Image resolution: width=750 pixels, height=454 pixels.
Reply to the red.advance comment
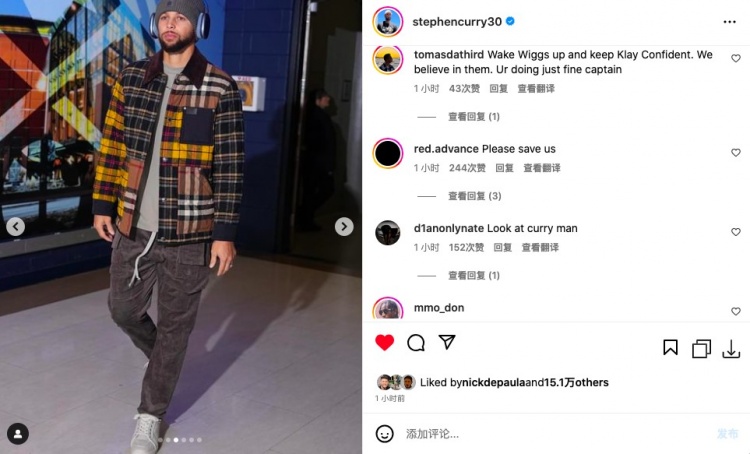pyautogui.click(x=504, y=168)
